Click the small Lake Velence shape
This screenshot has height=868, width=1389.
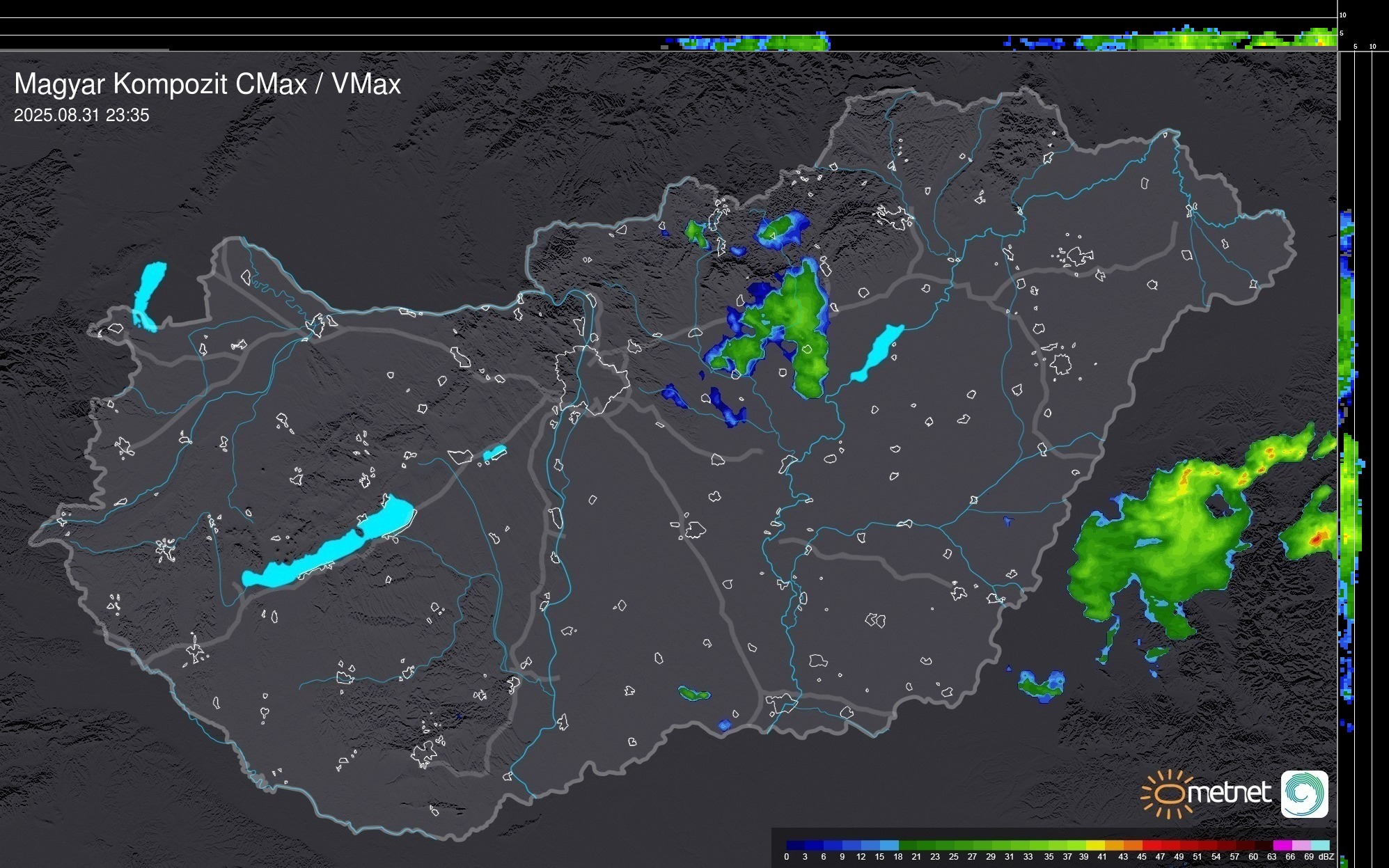(x=494, y=453)
